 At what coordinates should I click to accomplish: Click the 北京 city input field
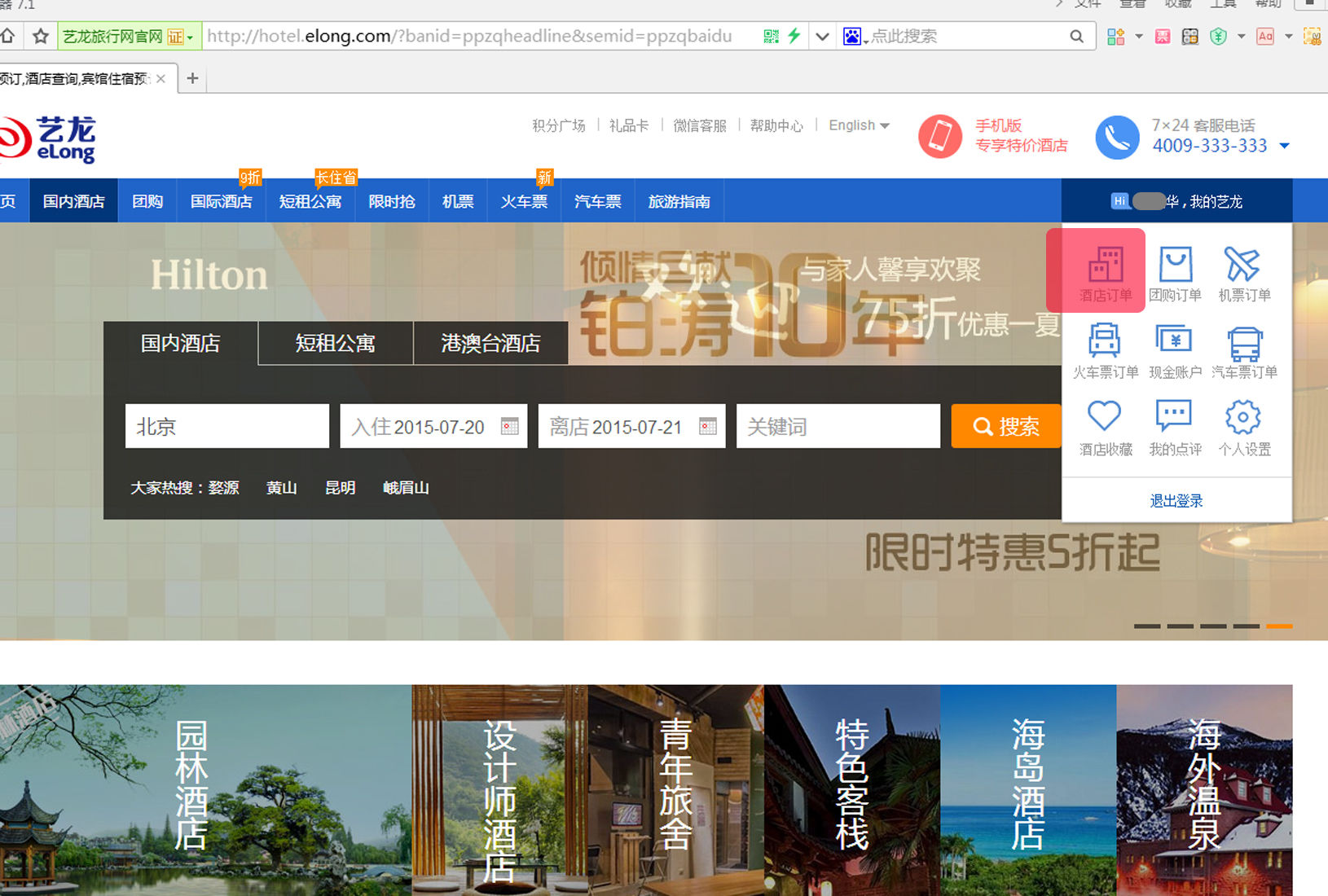(226, 426)
